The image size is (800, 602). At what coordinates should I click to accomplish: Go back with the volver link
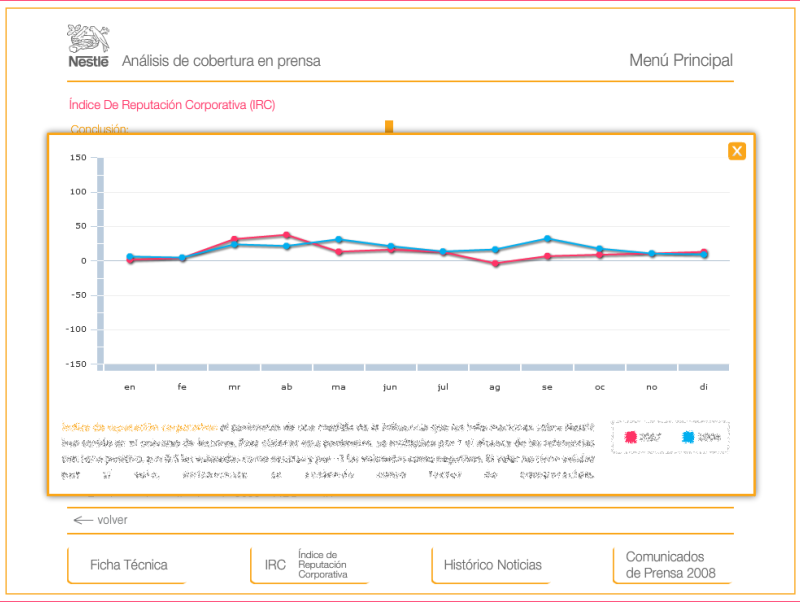(101, 520)
